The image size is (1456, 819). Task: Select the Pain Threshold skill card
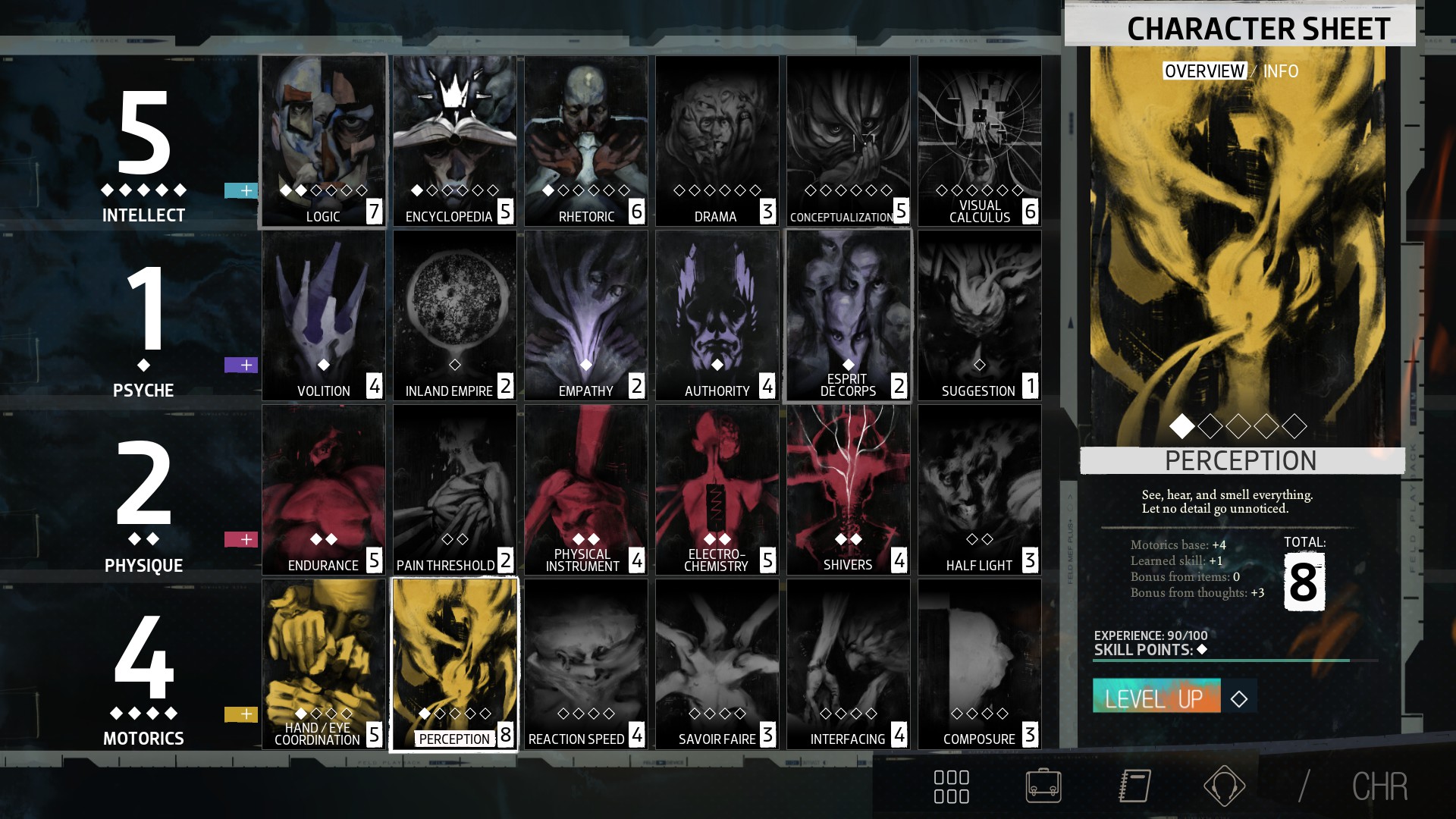point(455,490)
